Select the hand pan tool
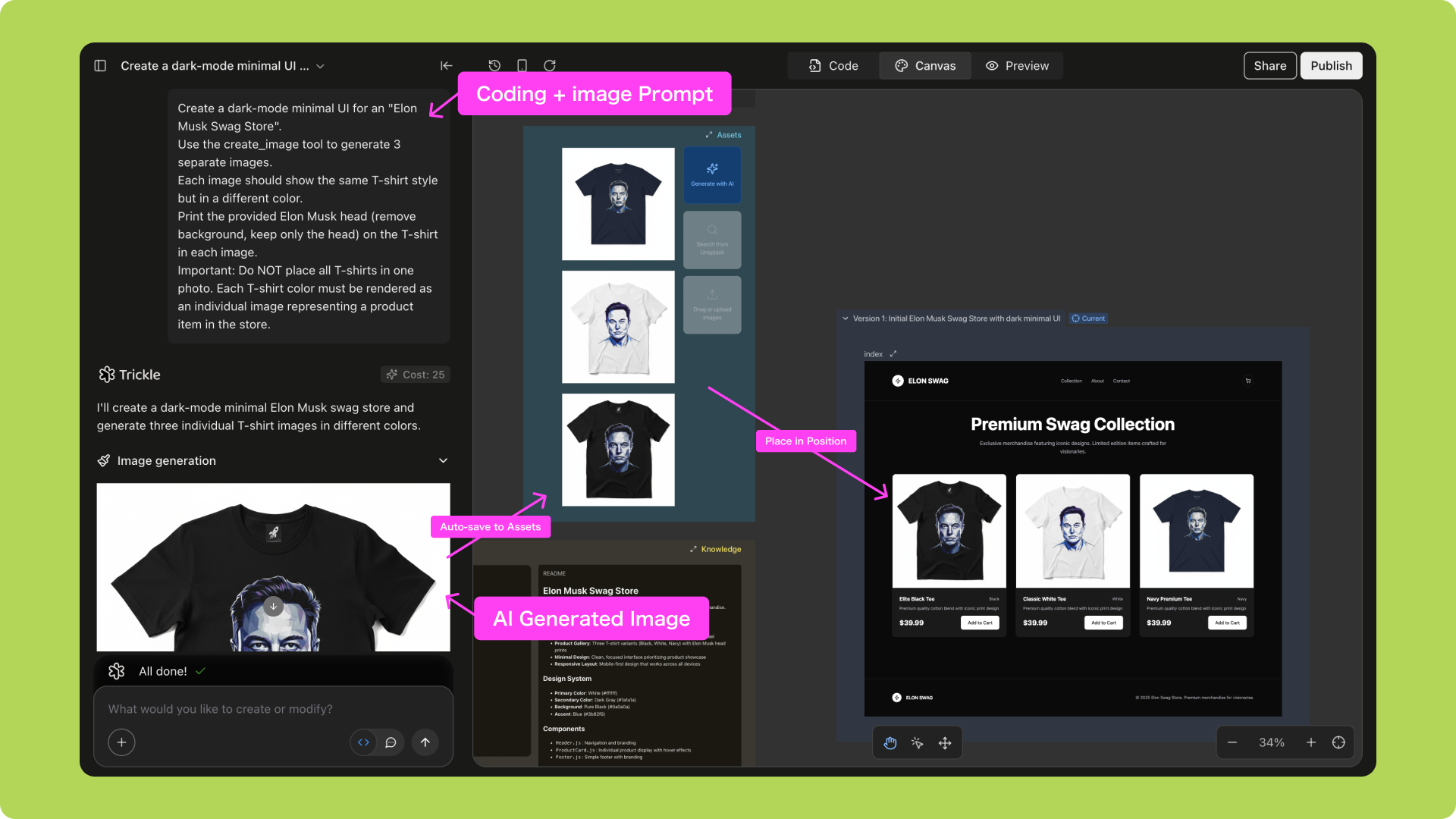The width and height of the screenshot is (1456, 819). [x=890, y=743]
